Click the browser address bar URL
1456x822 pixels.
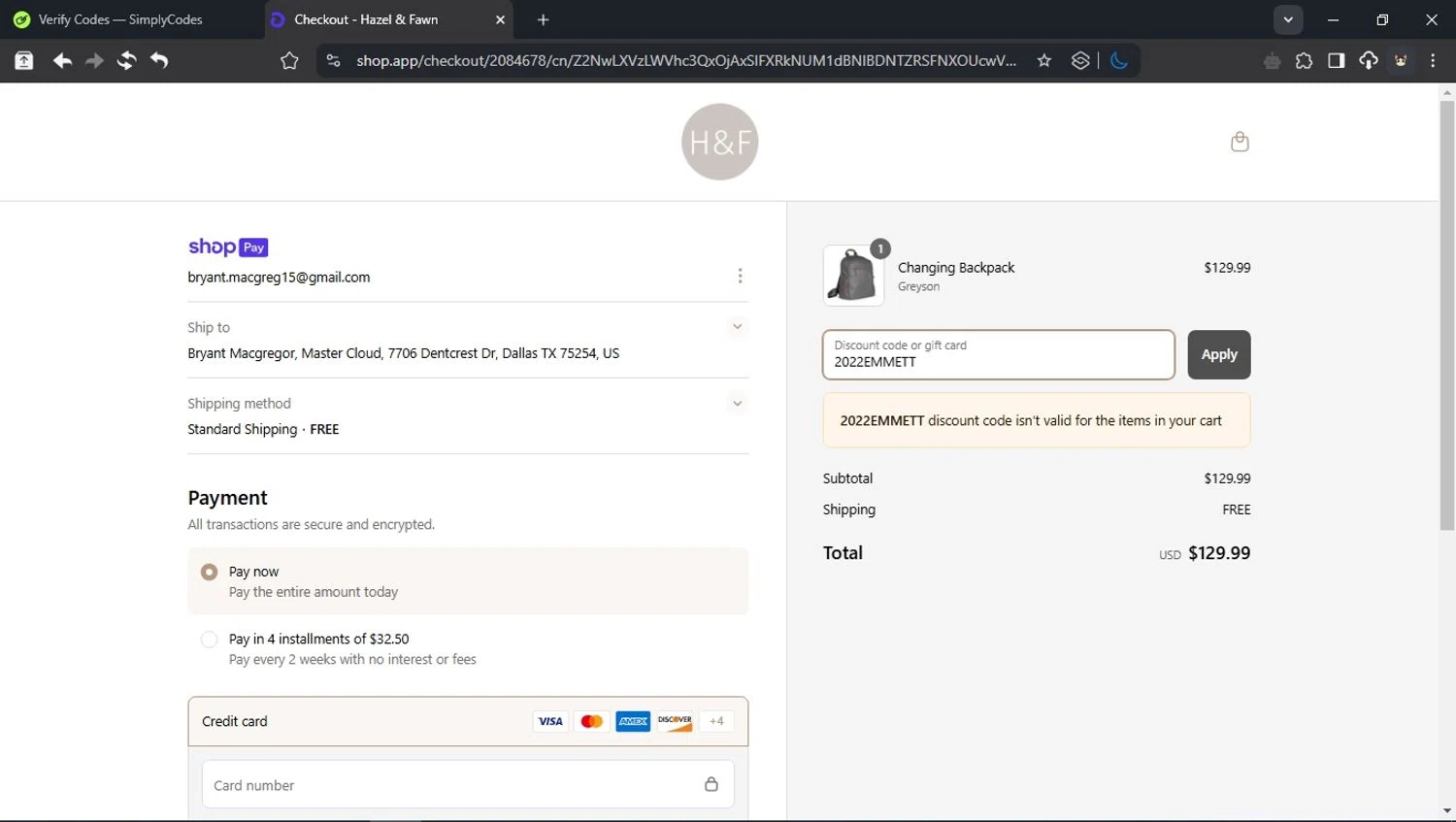[685, 60]
